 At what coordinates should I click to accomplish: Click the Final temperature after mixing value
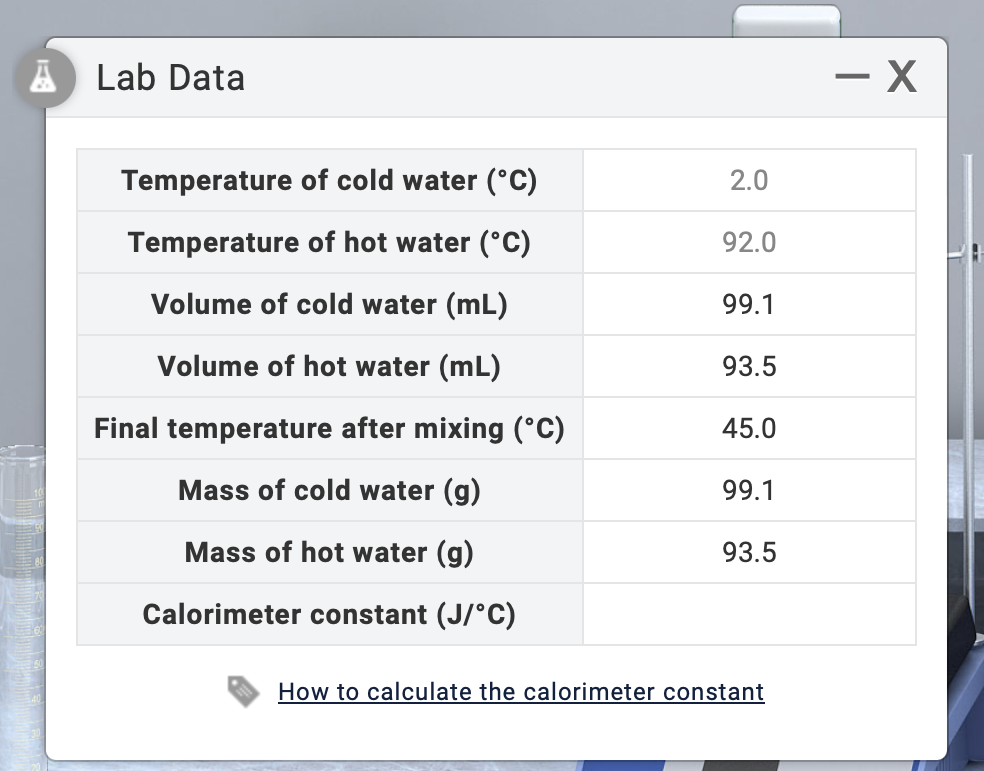coord(749,428)
